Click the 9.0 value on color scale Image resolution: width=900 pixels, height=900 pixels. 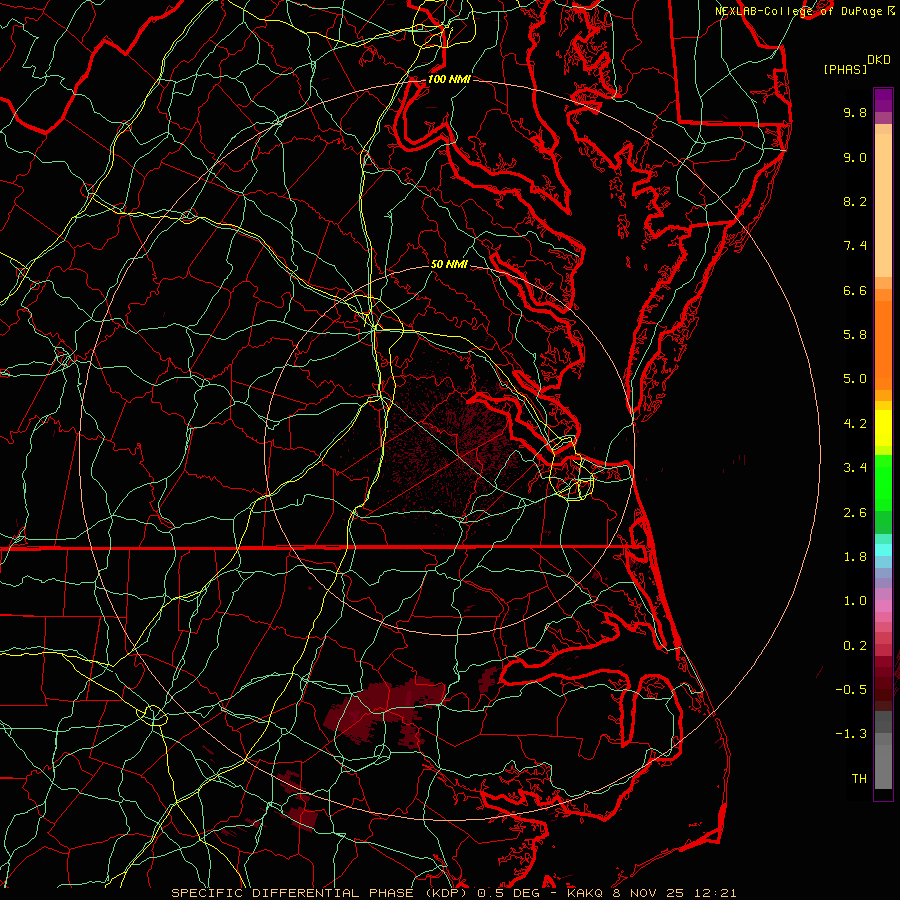tap(855, 157)
